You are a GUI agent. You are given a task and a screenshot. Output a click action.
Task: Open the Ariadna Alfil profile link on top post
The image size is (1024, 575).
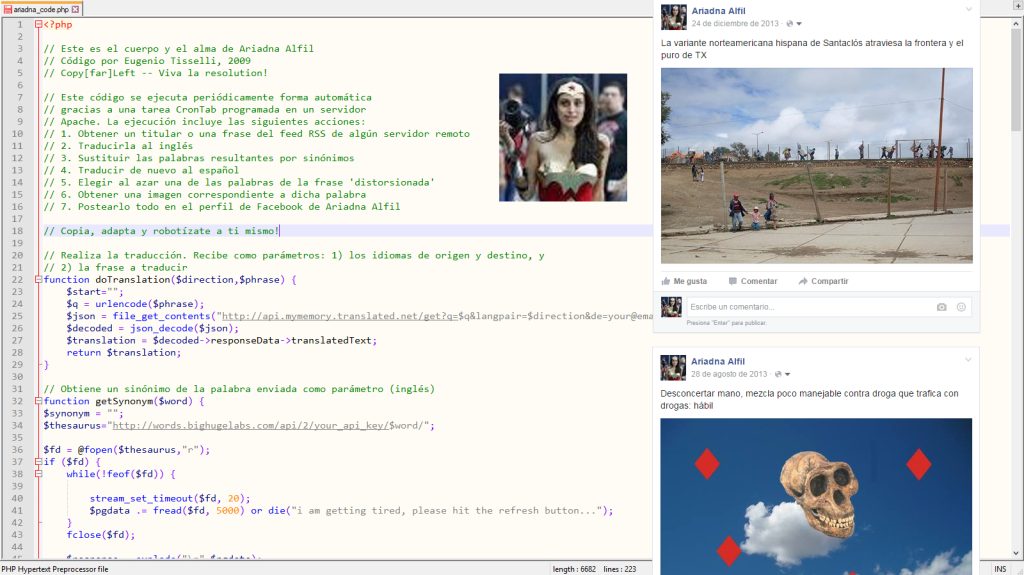[718, 10]
